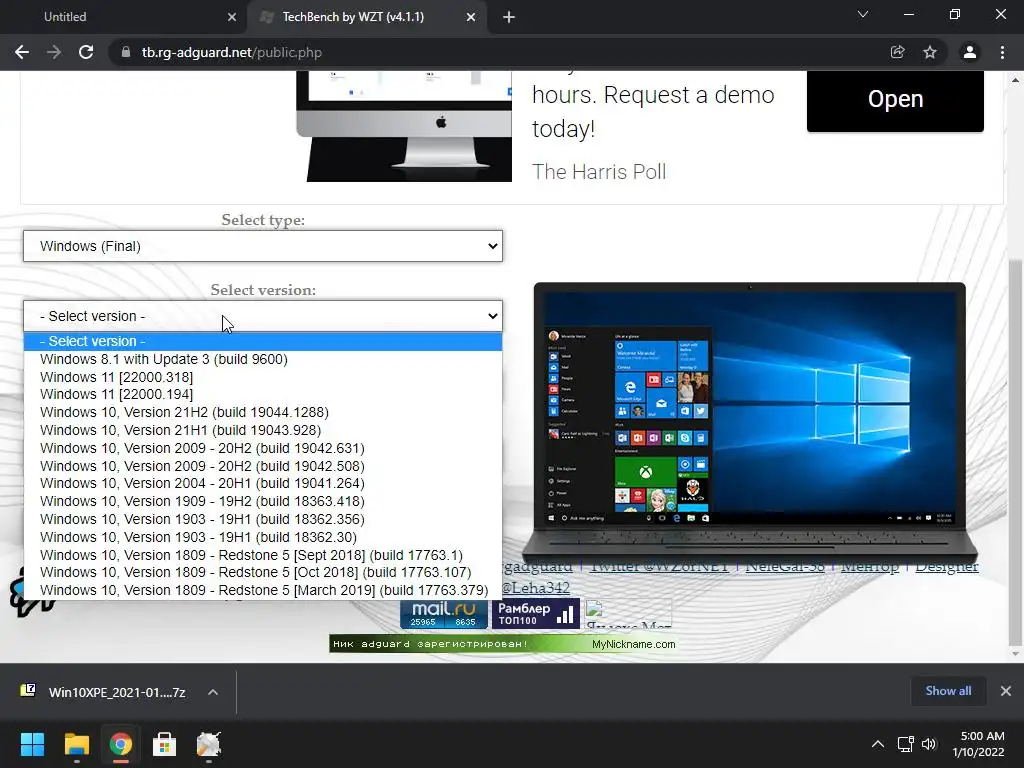Open Chrome three-dot menu
Image resolution: width=1024 pixels, height=768 pixels.
(1002, 52)
